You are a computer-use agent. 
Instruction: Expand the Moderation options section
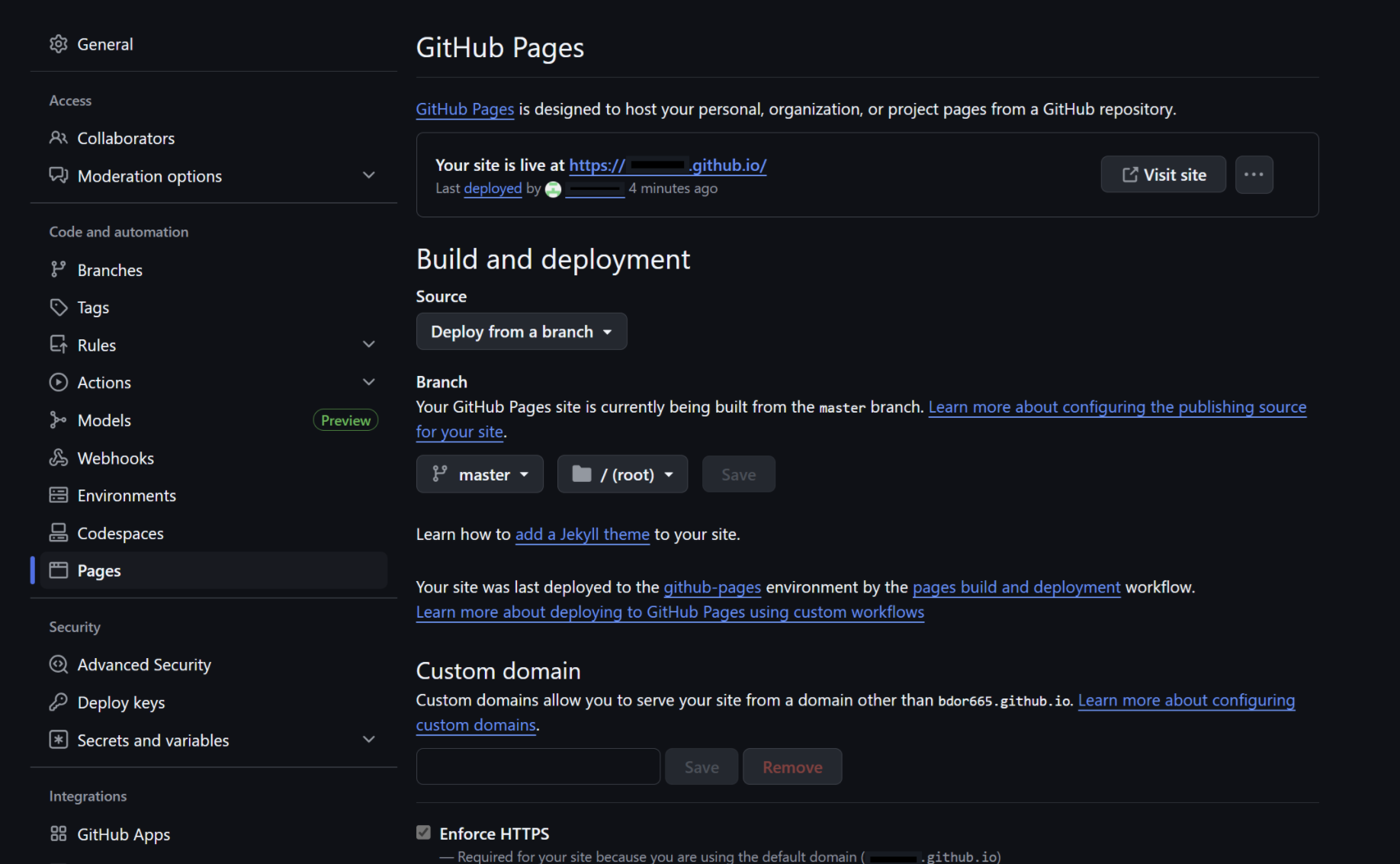369,175
